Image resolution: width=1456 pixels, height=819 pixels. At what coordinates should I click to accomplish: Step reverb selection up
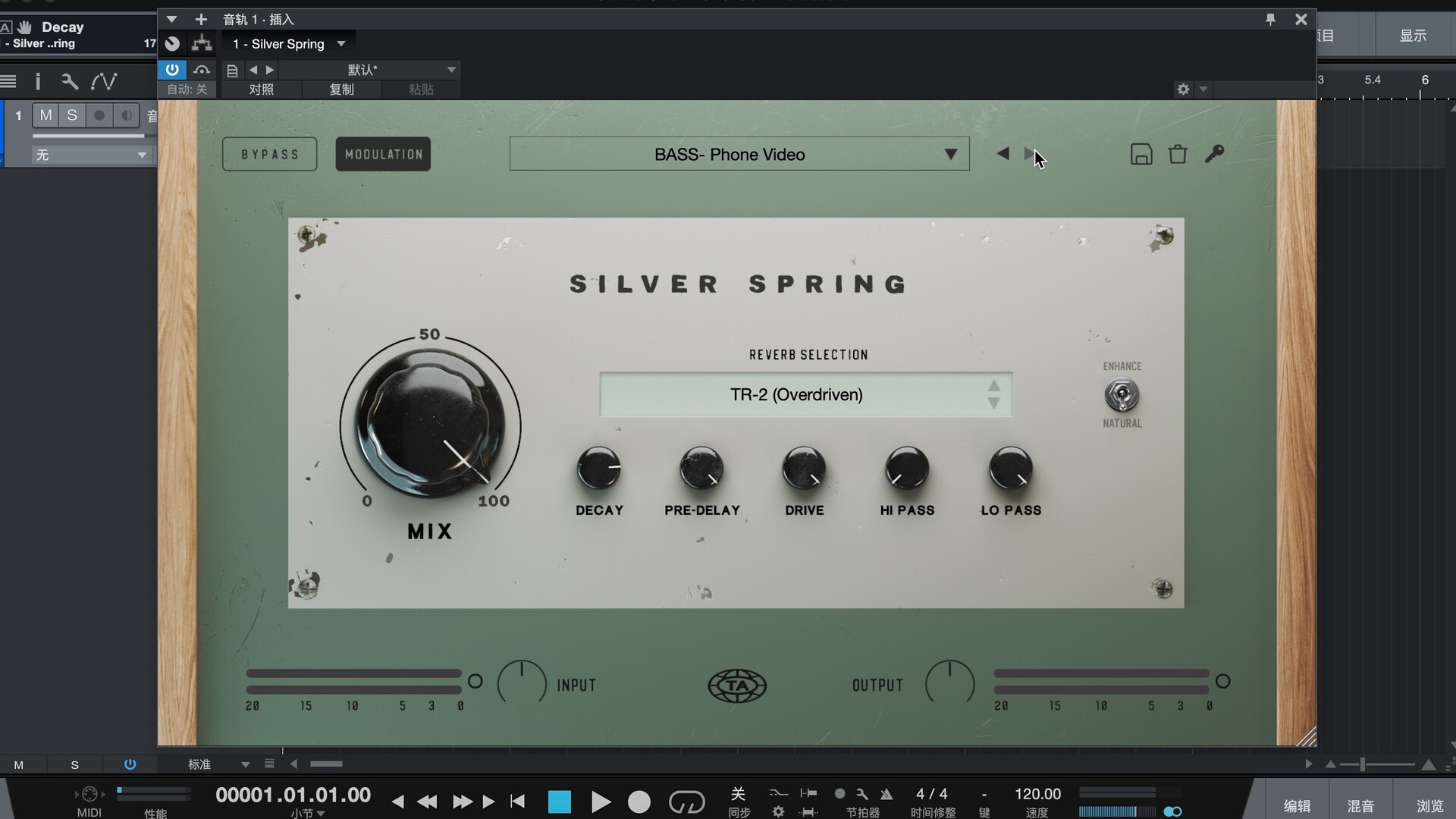tap(994, 386)
